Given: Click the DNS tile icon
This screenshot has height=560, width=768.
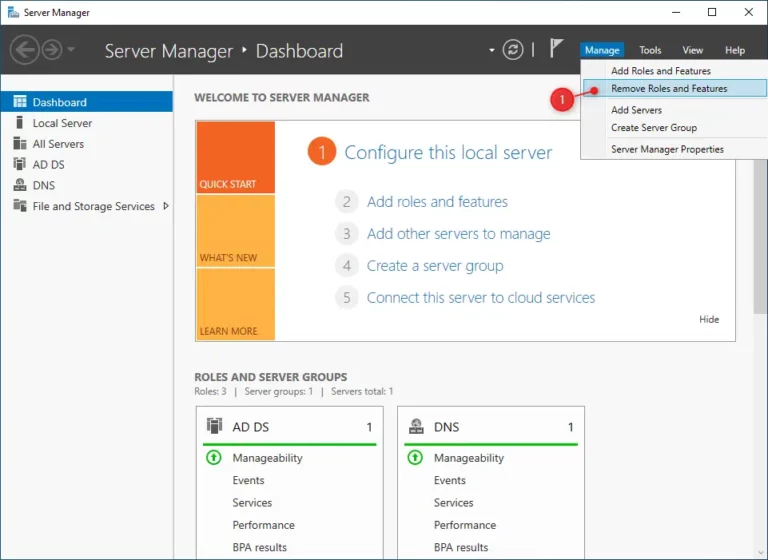Looking at the screenshot, I should pyautogui.click(x=416, y=426).
